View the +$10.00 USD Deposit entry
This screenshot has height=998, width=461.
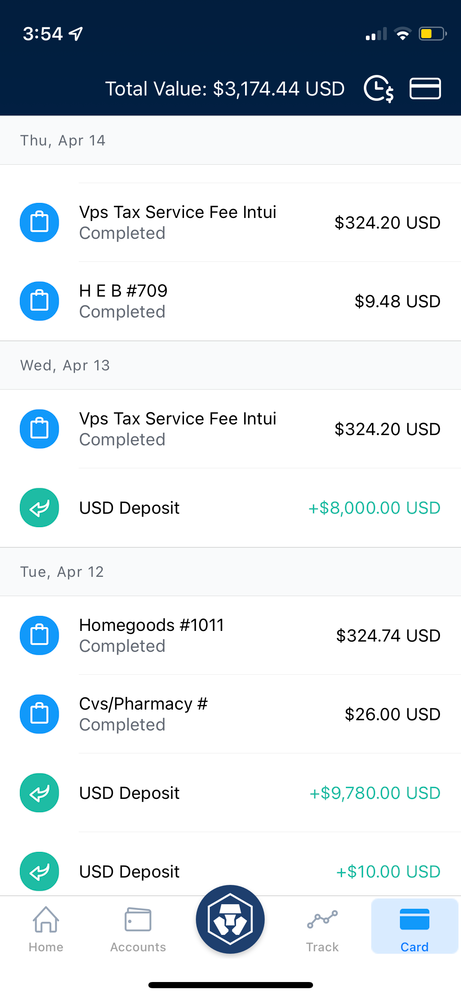click(230, 871)
